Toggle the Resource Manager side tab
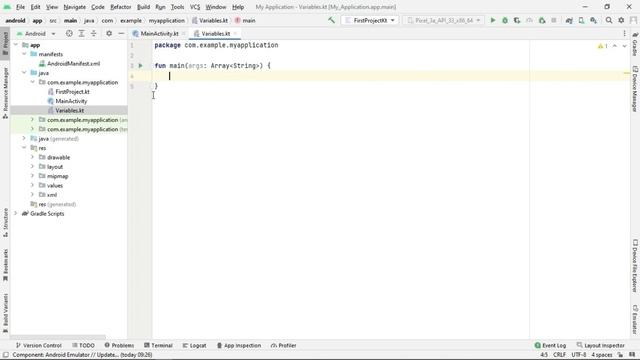This screenshot has height=360, width=640. pyautogui.click(x=5, y=93)
